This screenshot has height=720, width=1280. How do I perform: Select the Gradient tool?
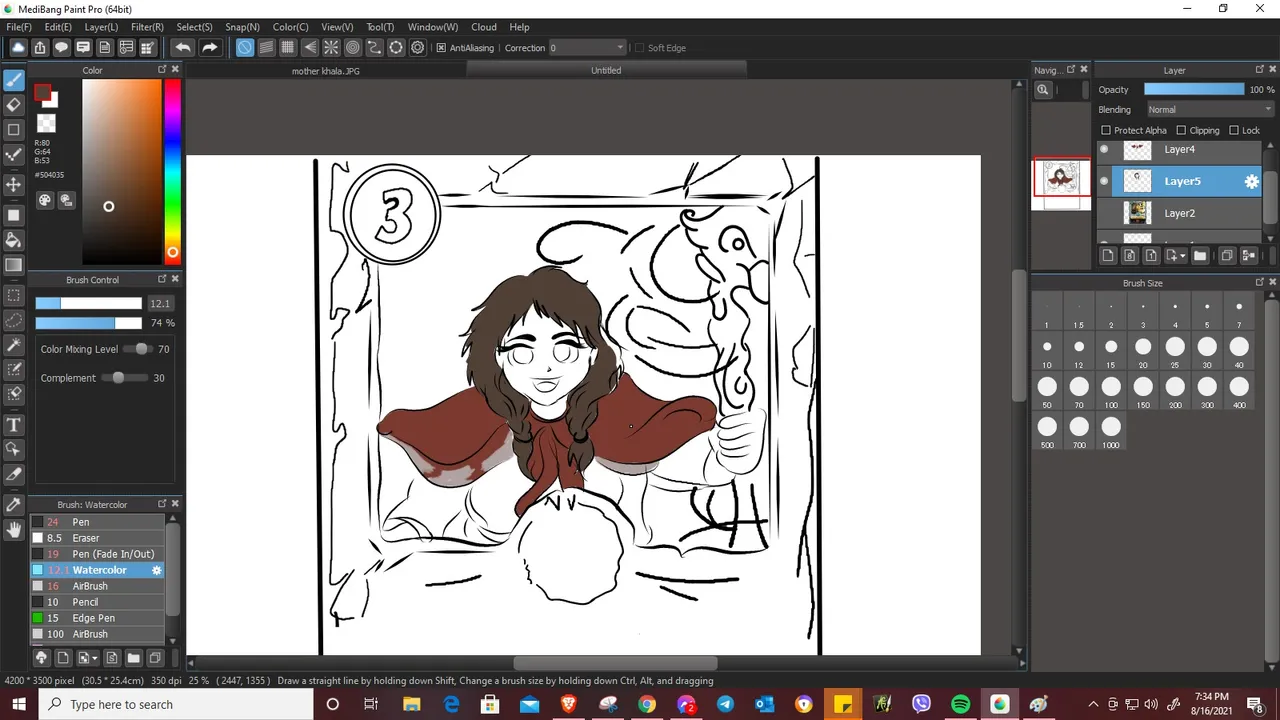14,265
